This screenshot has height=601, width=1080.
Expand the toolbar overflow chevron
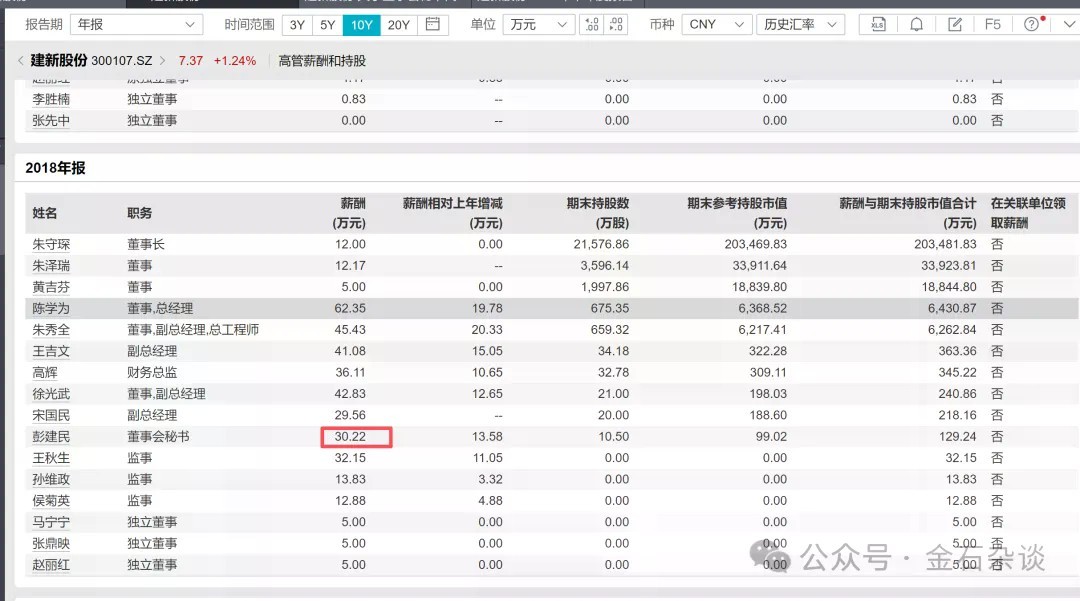point(1069,25)
